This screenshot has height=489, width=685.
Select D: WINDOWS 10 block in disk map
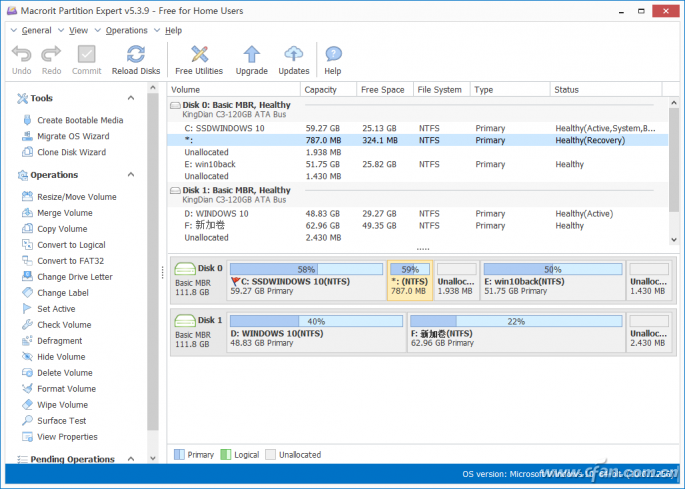(x=316, y=332)
